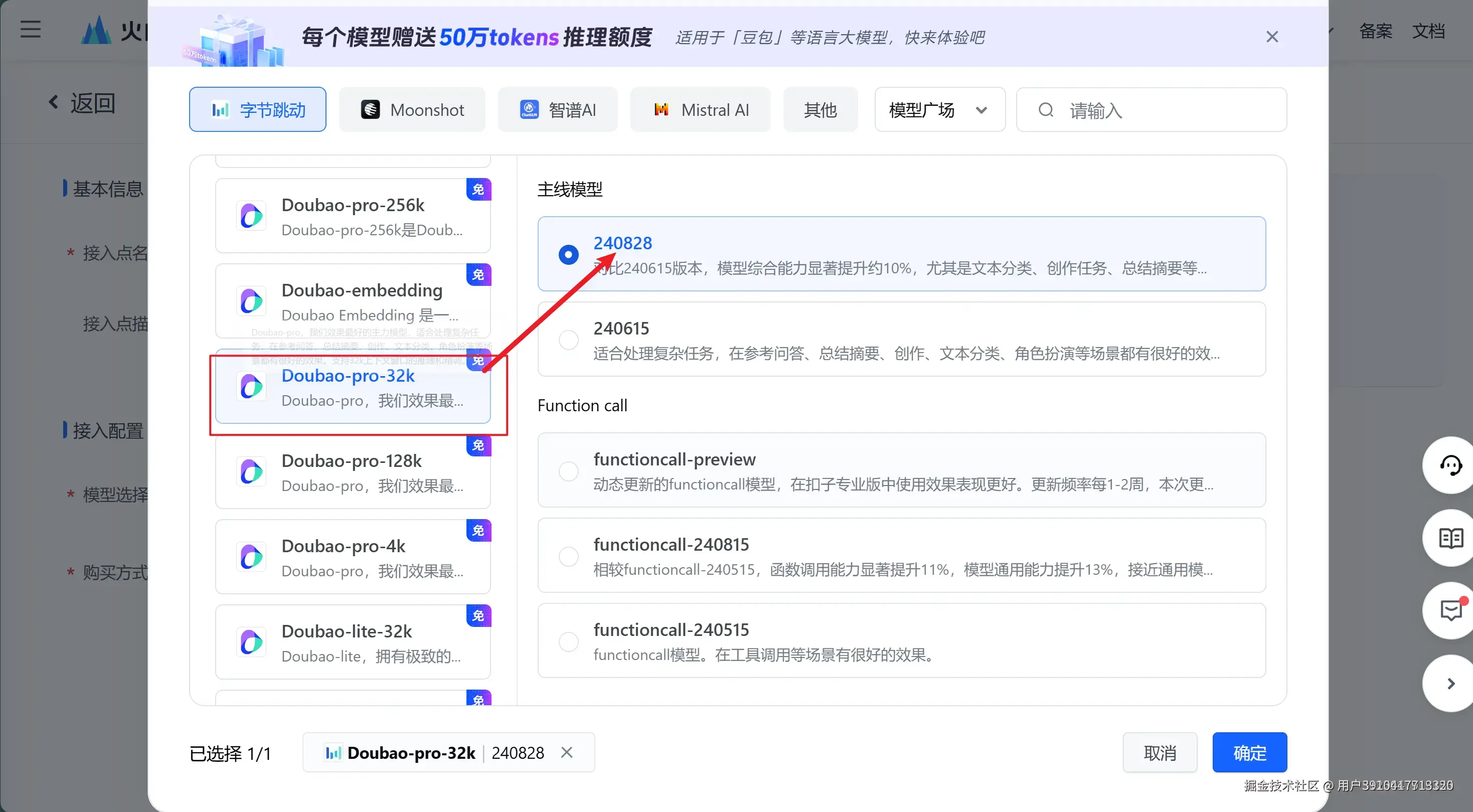Image resolution: width=1473 pixels, height=812 pixels.
Task: Click the hamburger menu icon
Action: (x=30, y=29)
